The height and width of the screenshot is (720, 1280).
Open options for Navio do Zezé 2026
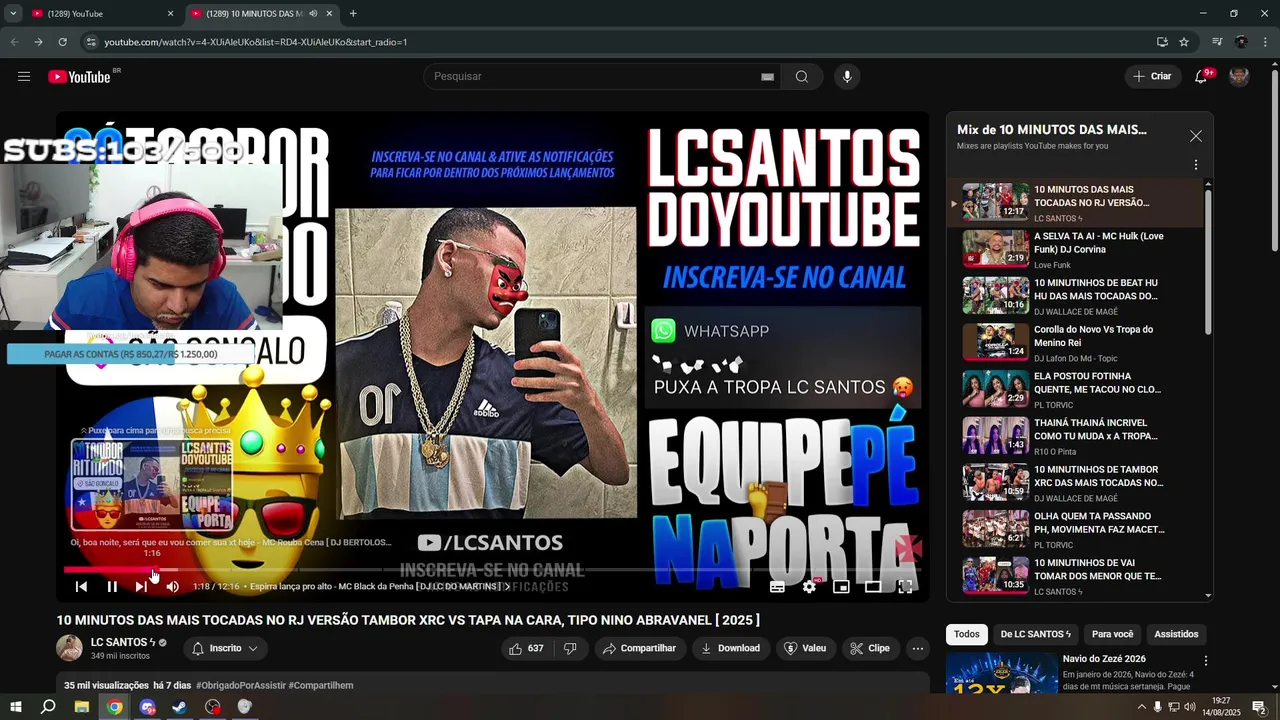[x=1205, y=661]
